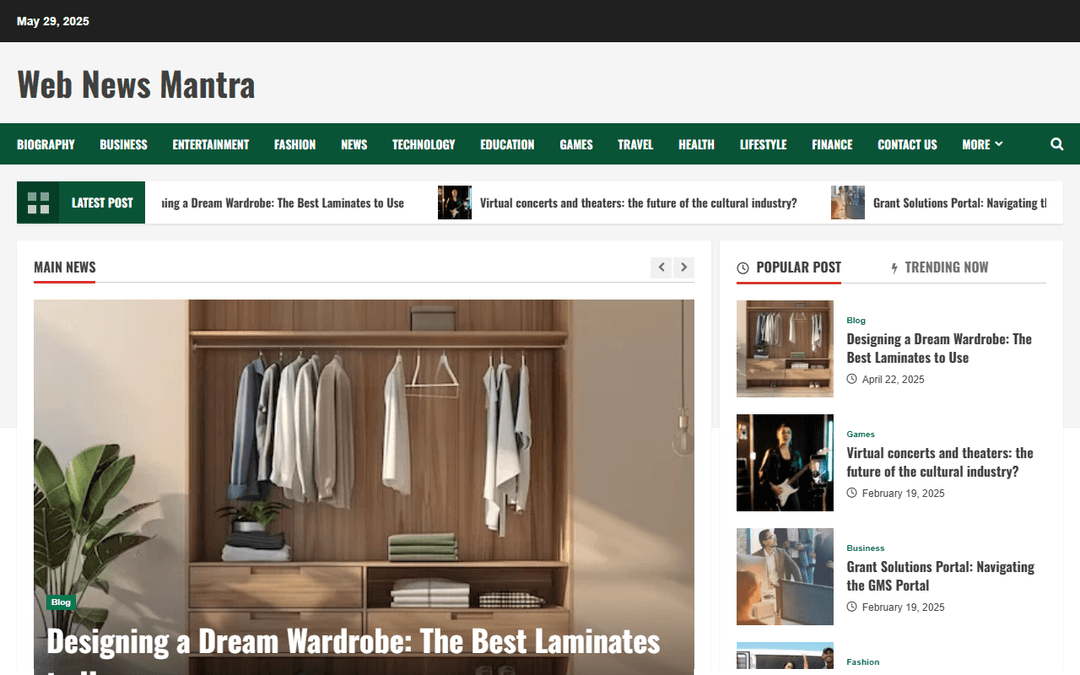Click the lightning icon beside Trending Now

click(894, 268)
